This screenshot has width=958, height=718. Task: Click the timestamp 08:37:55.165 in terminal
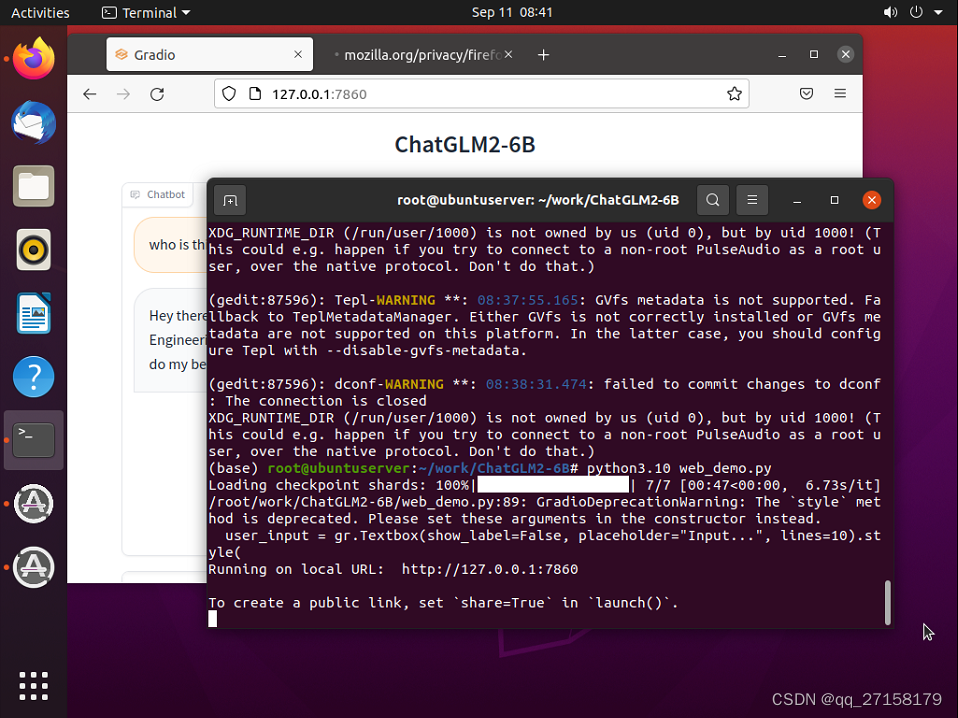527,300
